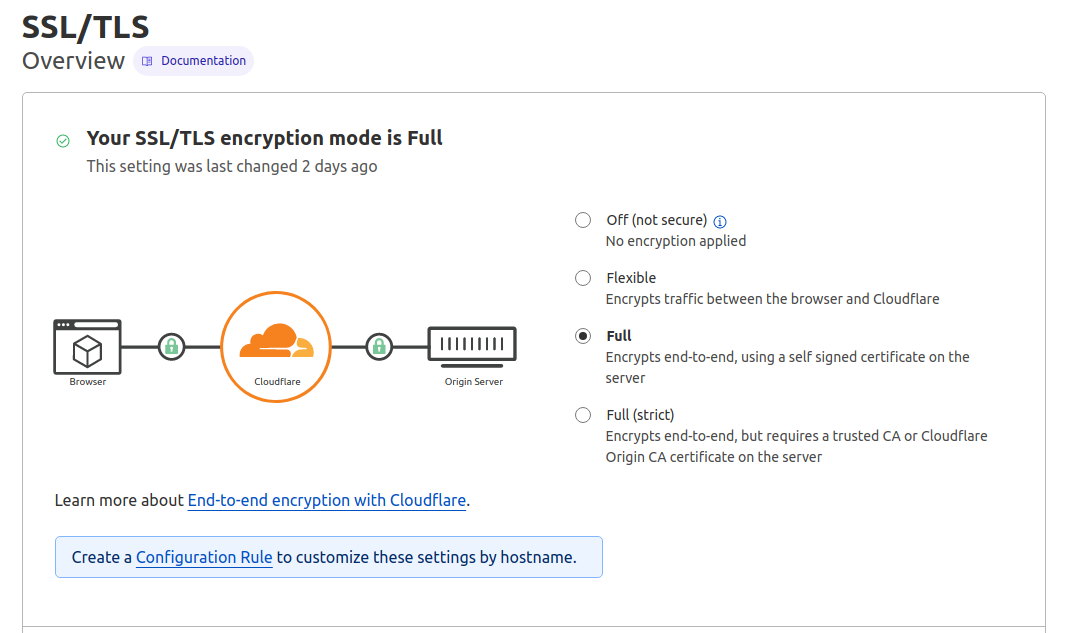1069x633 pixels.
Task: Click the Origin Server icon in the diagram
Action: coord(472,341)
